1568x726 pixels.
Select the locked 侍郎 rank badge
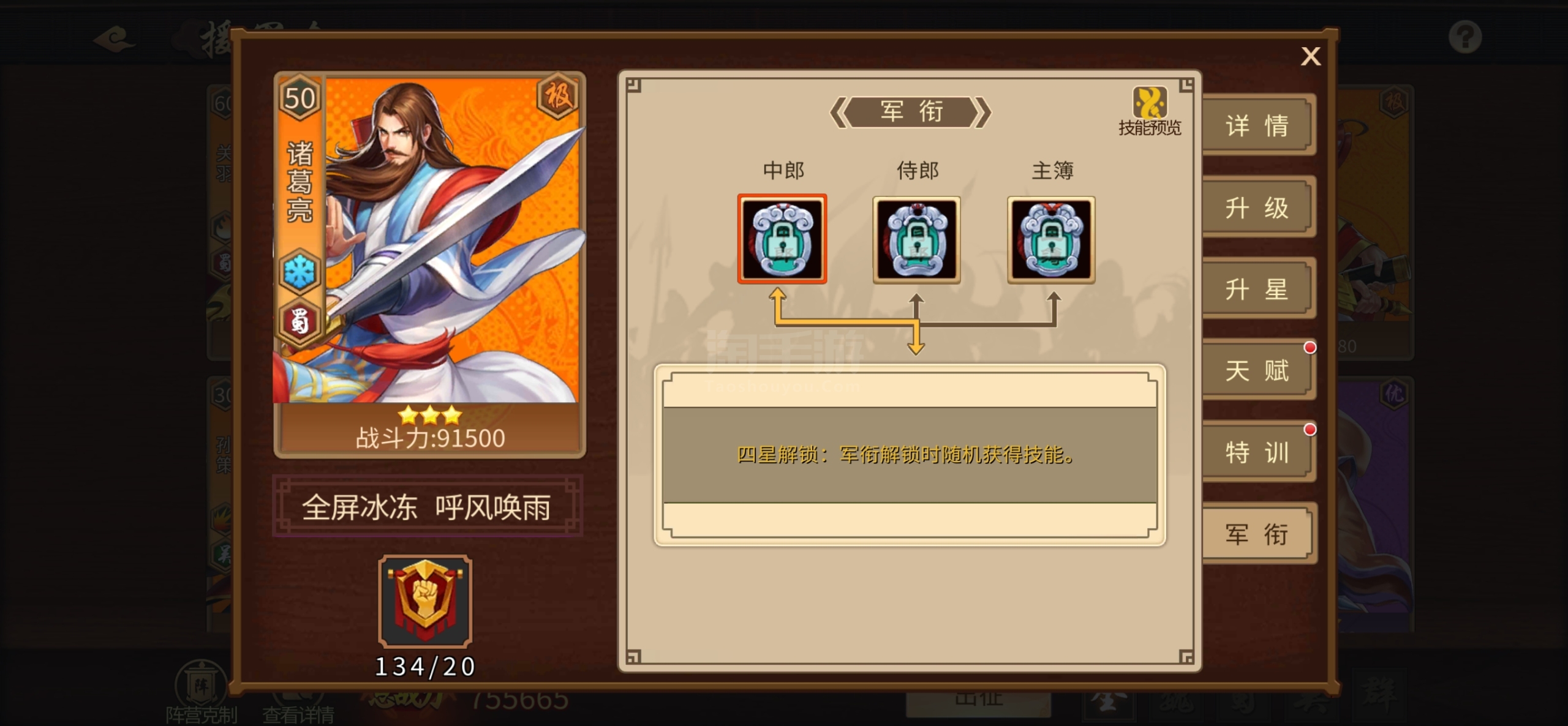pos(916,240)
